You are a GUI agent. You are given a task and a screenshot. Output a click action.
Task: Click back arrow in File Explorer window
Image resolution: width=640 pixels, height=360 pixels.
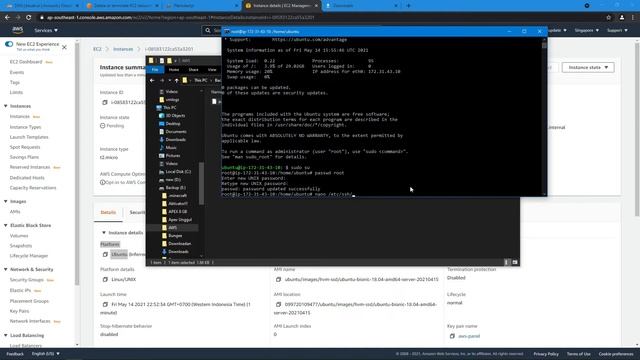pos(152,80)
